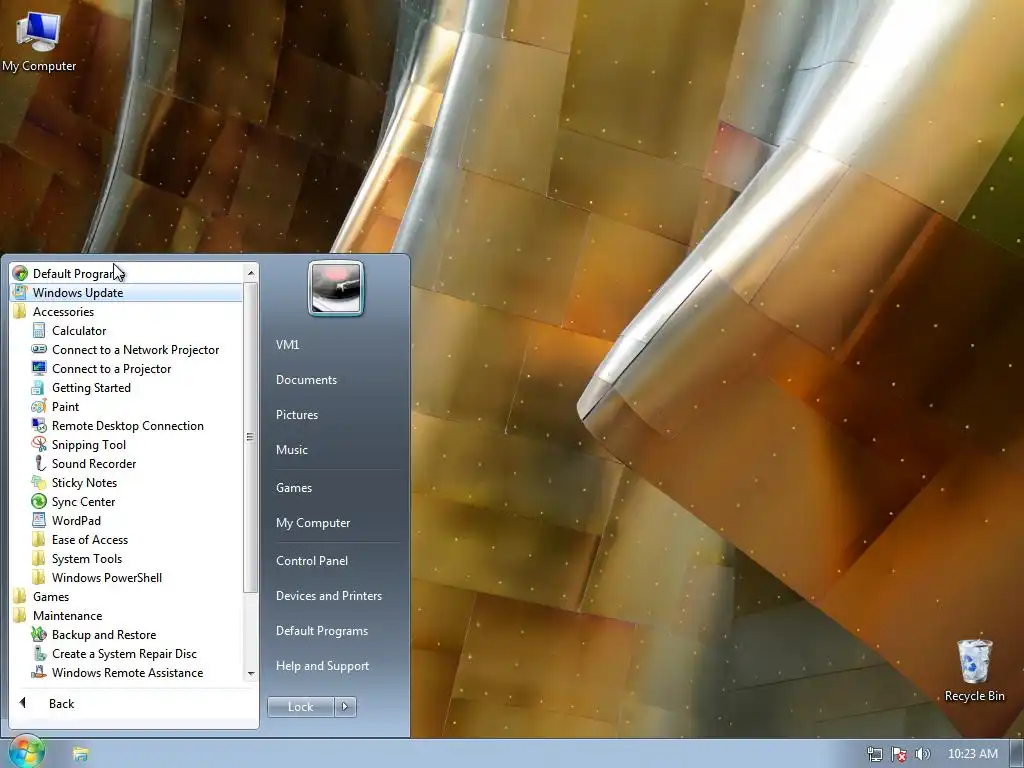Open Music from the Start menu
Screen dimensions: 1024x768
pyautogui.click(x=291, y=449)
